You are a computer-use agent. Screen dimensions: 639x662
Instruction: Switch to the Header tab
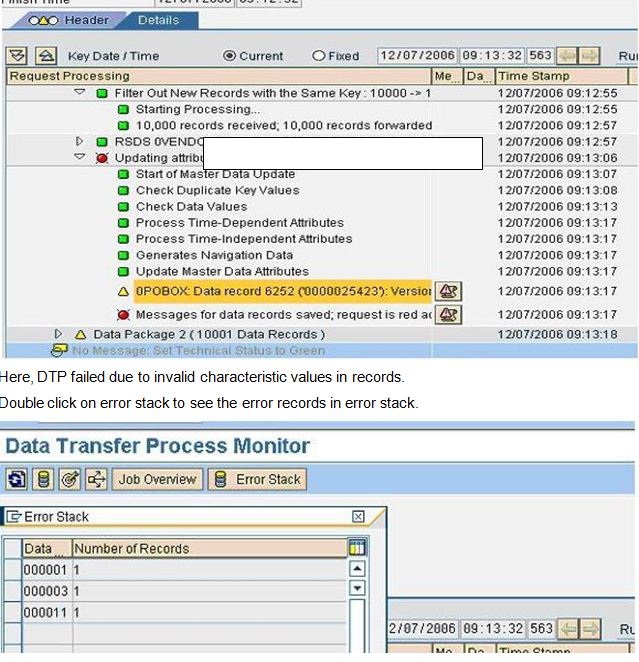pyautogui.click(x=68, y=20)
